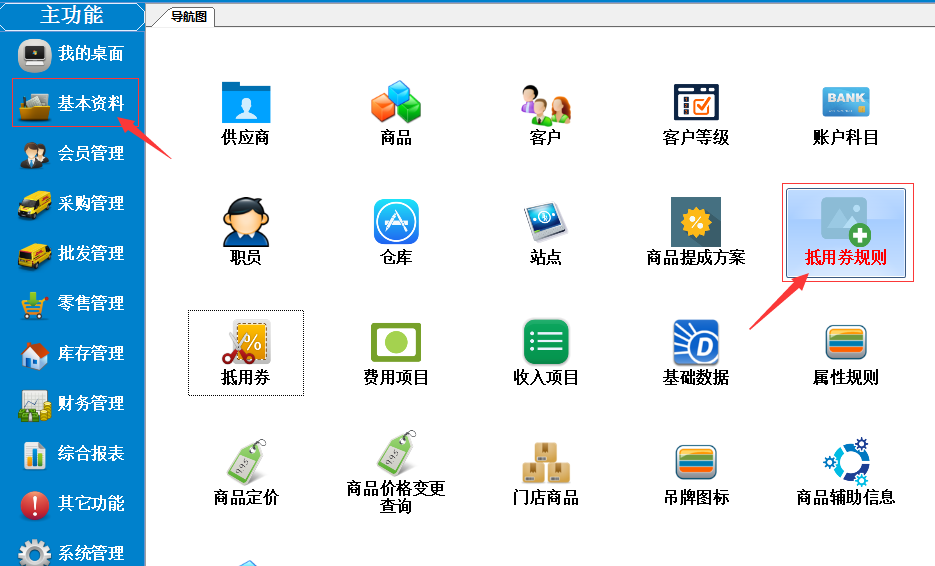Open the 供应商 module
Screen dimensions: 935x566
[246, 113]
